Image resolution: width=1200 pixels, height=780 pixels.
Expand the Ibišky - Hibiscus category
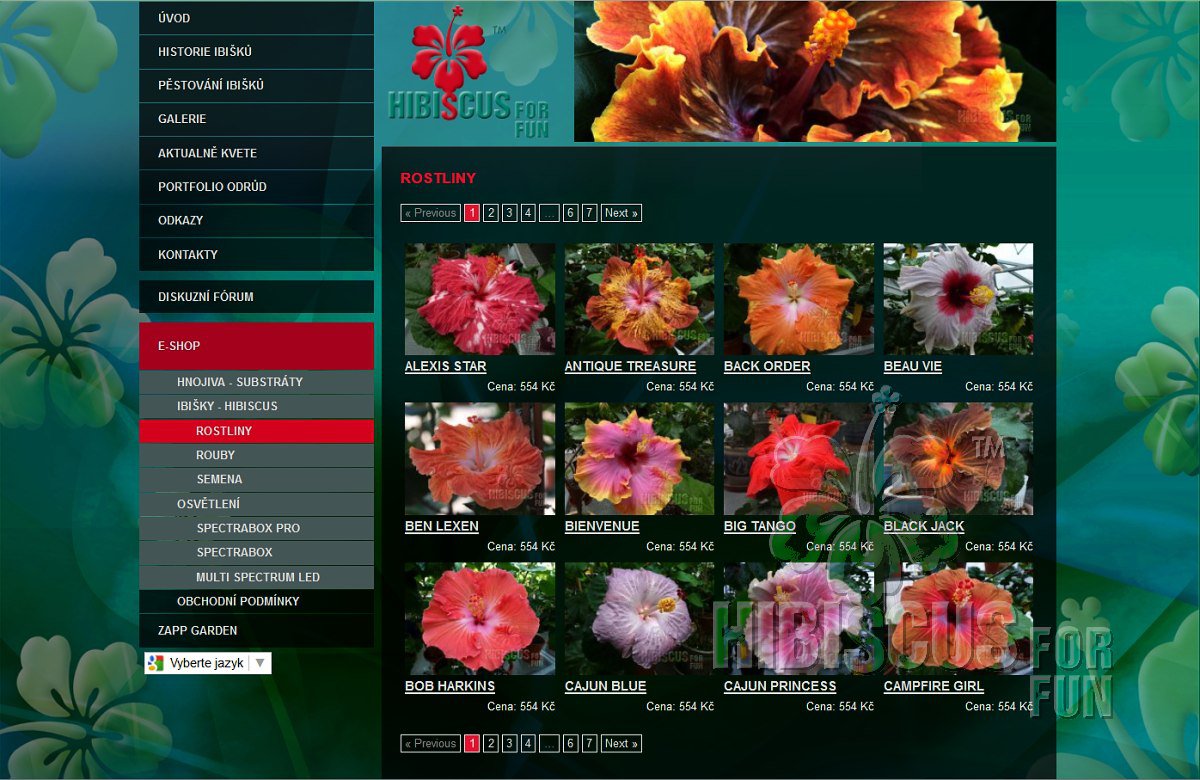click(227, 406)
